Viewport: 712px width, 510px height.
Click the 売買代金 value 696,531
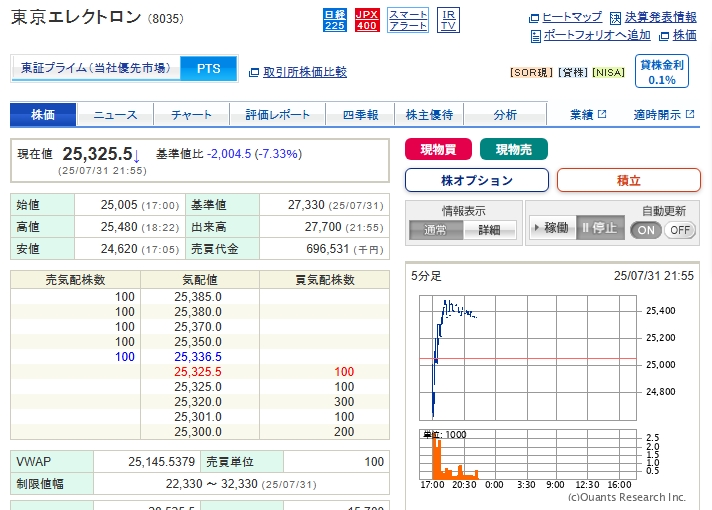click(x=327, y=249)
